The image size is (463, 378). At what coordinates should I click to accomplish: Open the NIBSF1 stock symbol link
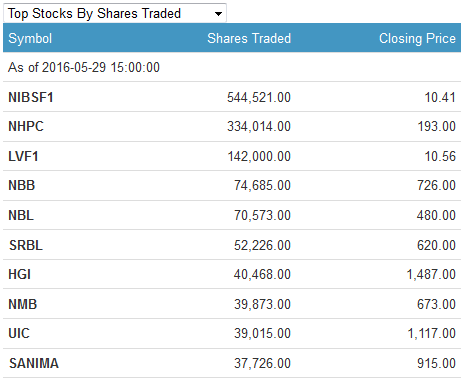(x=31, y=97)
